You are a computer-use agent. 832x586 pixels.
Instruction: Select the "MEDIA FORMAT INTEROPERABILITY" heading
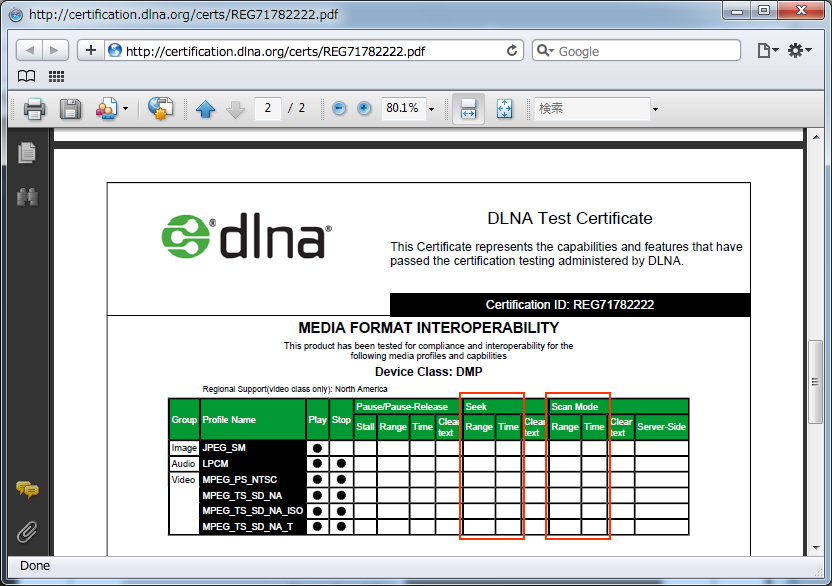(429, 328)
